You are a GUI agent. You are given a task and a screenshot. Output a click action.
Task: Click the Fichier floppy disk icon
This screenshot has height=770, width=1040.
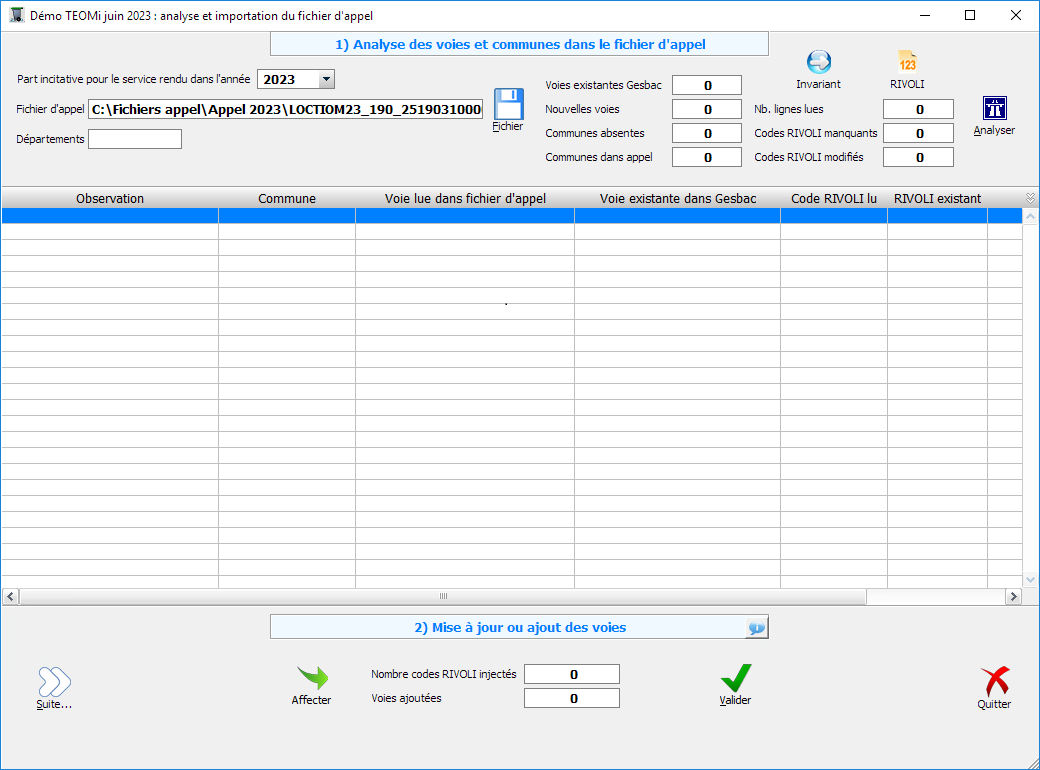pos(508,105)
